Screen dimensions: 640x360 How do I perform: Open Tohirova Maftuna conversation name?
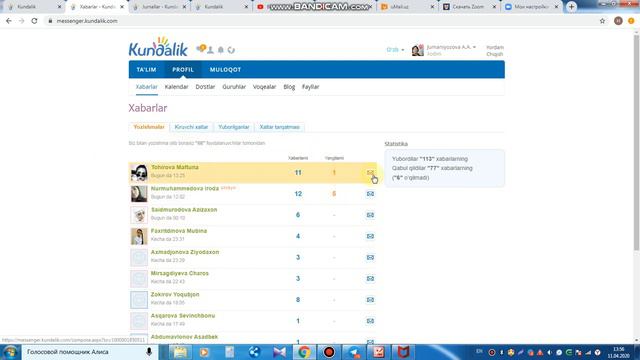pos(175,167)
